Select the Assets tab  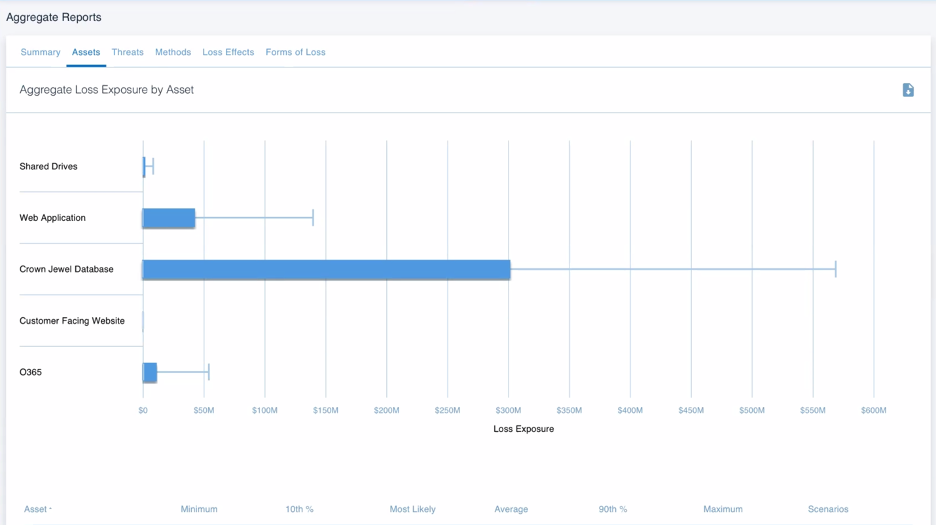click(86, 52)
